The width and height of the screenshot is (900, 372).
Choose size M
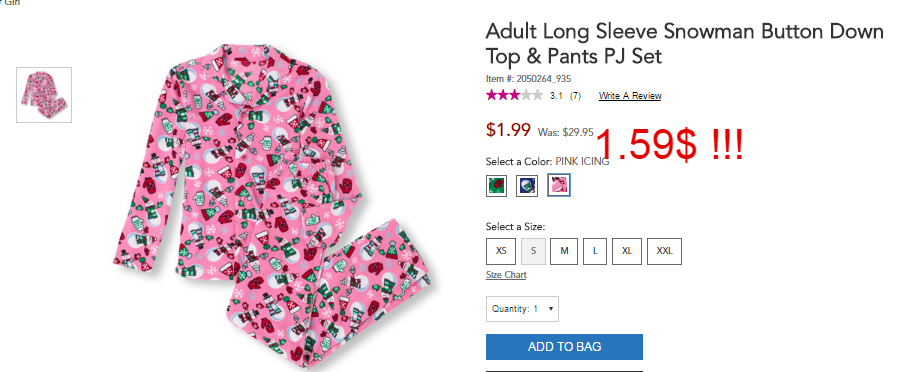coord(564,251)
